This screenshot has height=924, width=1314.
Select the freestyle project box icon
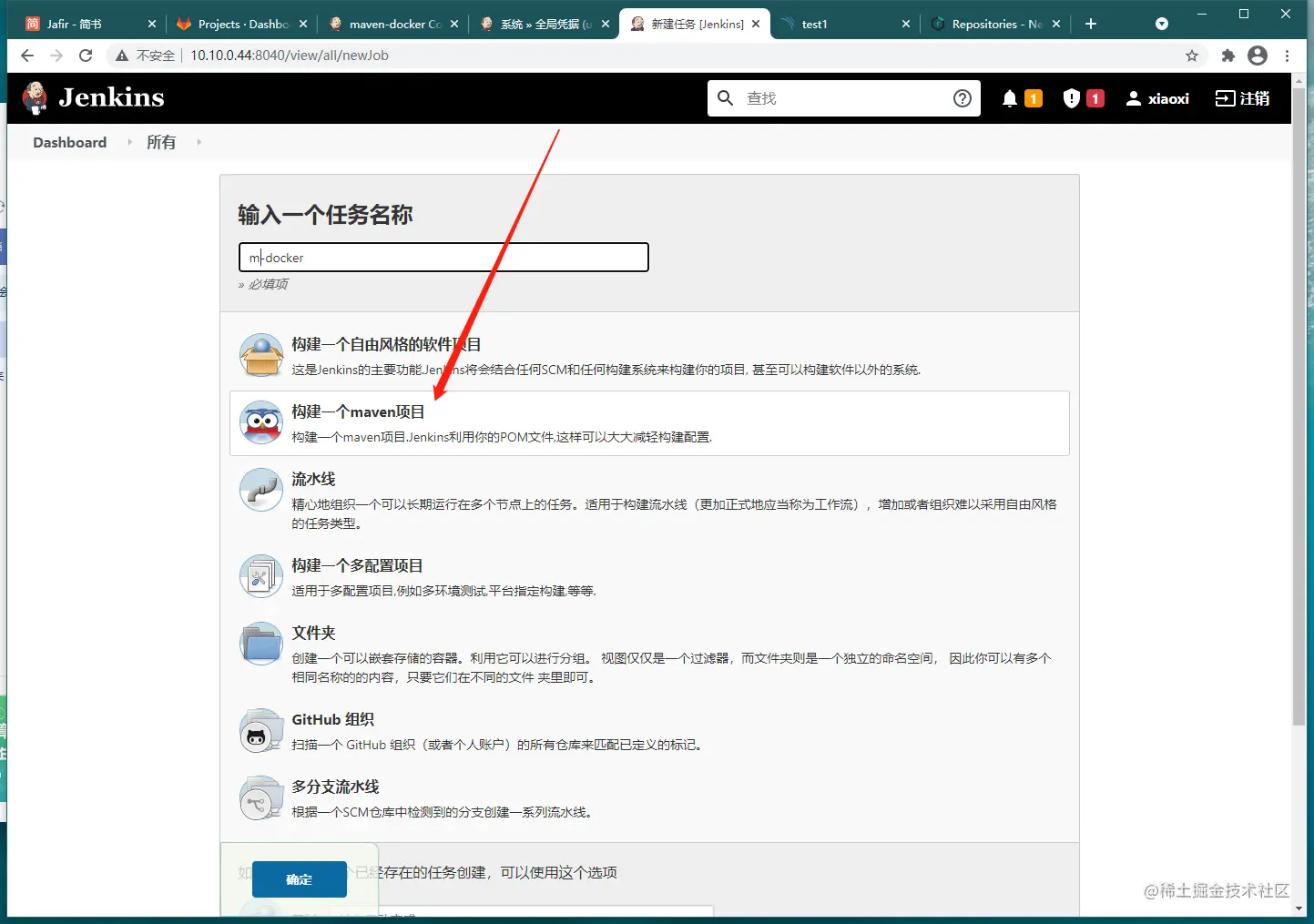(x=261, y=355)
